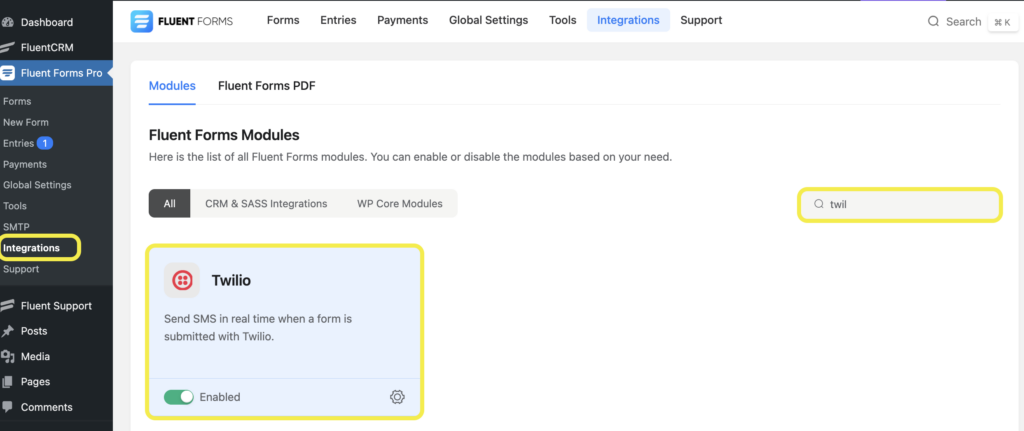The width and height of the screenshot is (1024, 431).
Task: Open New Form in the sidebar
Action: click(x=26, y=122)
